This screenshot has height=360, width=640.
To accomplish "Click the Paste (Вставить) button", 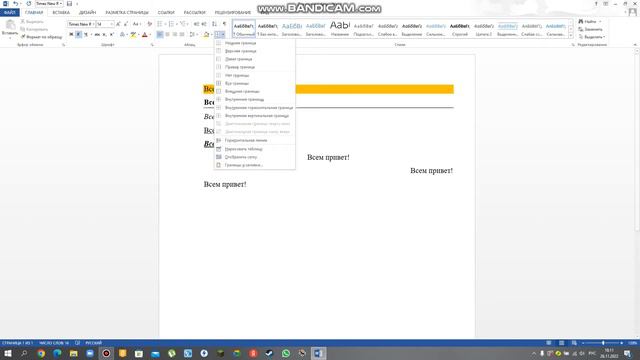I will click(10, 28).
